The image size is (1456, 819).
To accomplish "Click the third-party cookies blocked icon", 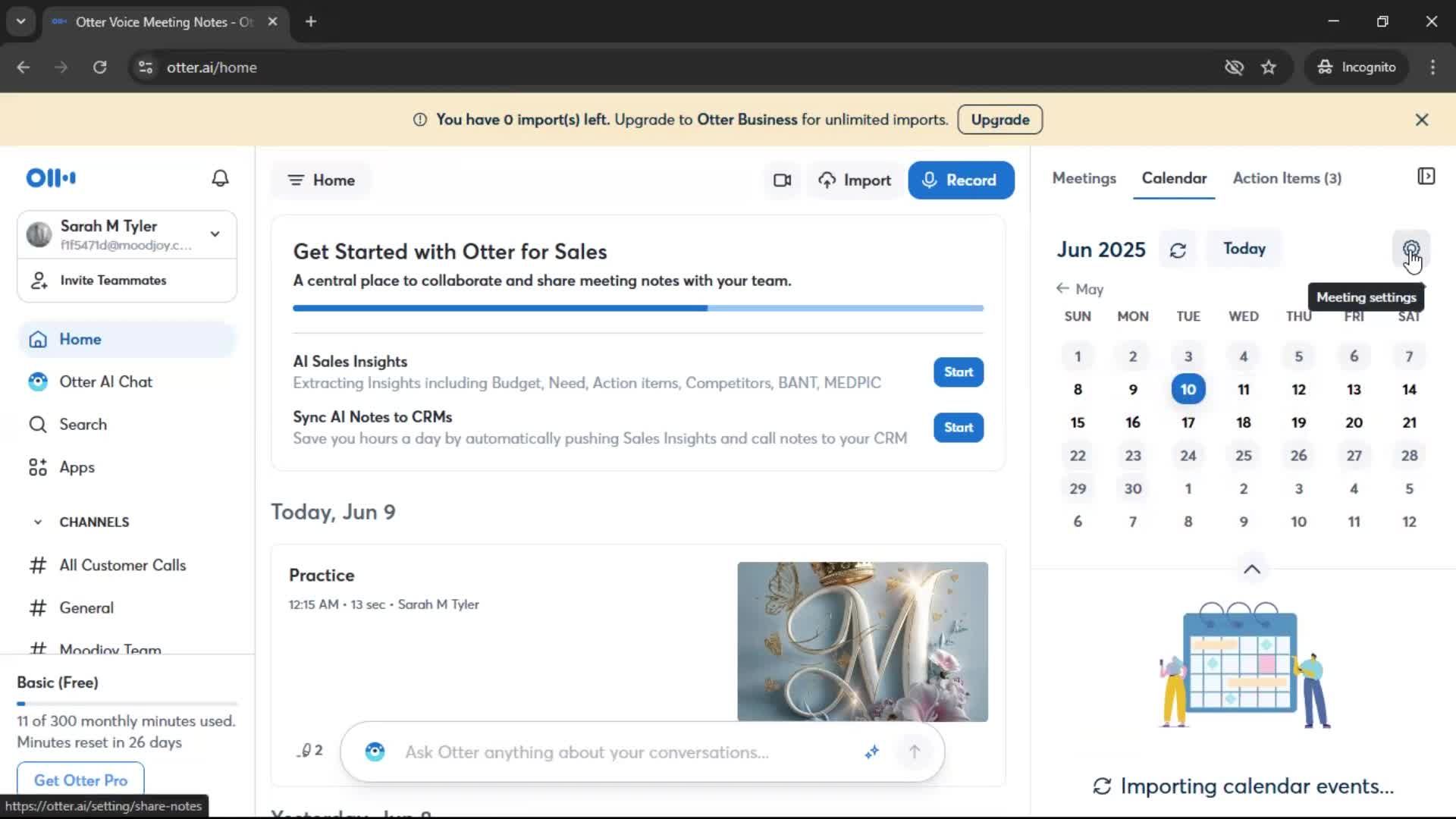I will coord(1234,67).
